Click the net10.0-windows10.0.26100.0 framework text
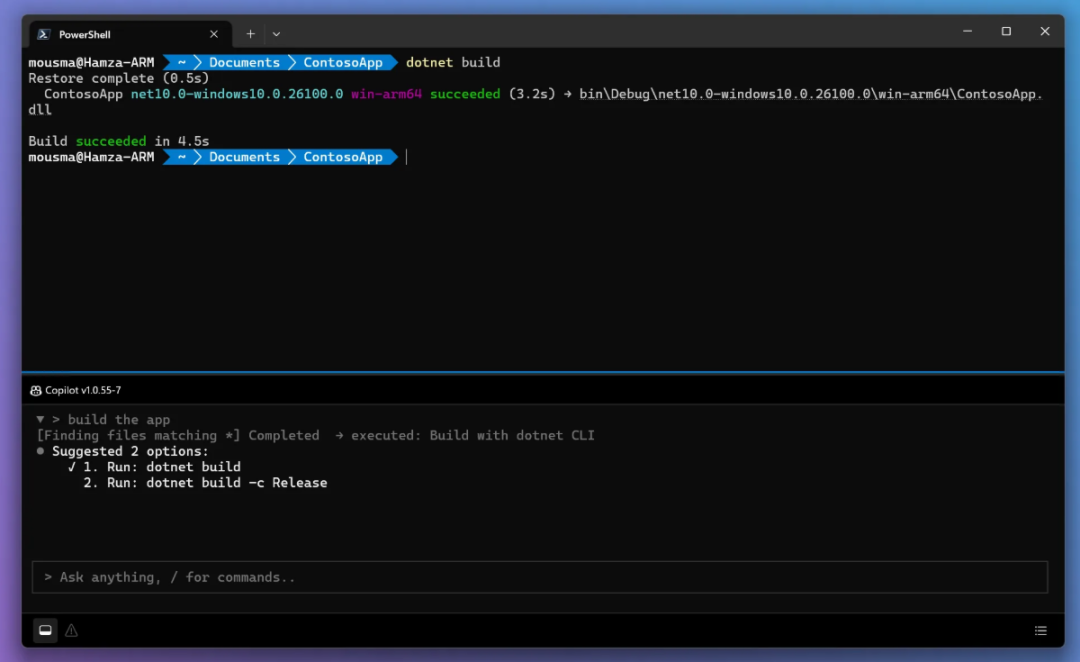This screenshot has width=1080, height=662. point(237,94)
